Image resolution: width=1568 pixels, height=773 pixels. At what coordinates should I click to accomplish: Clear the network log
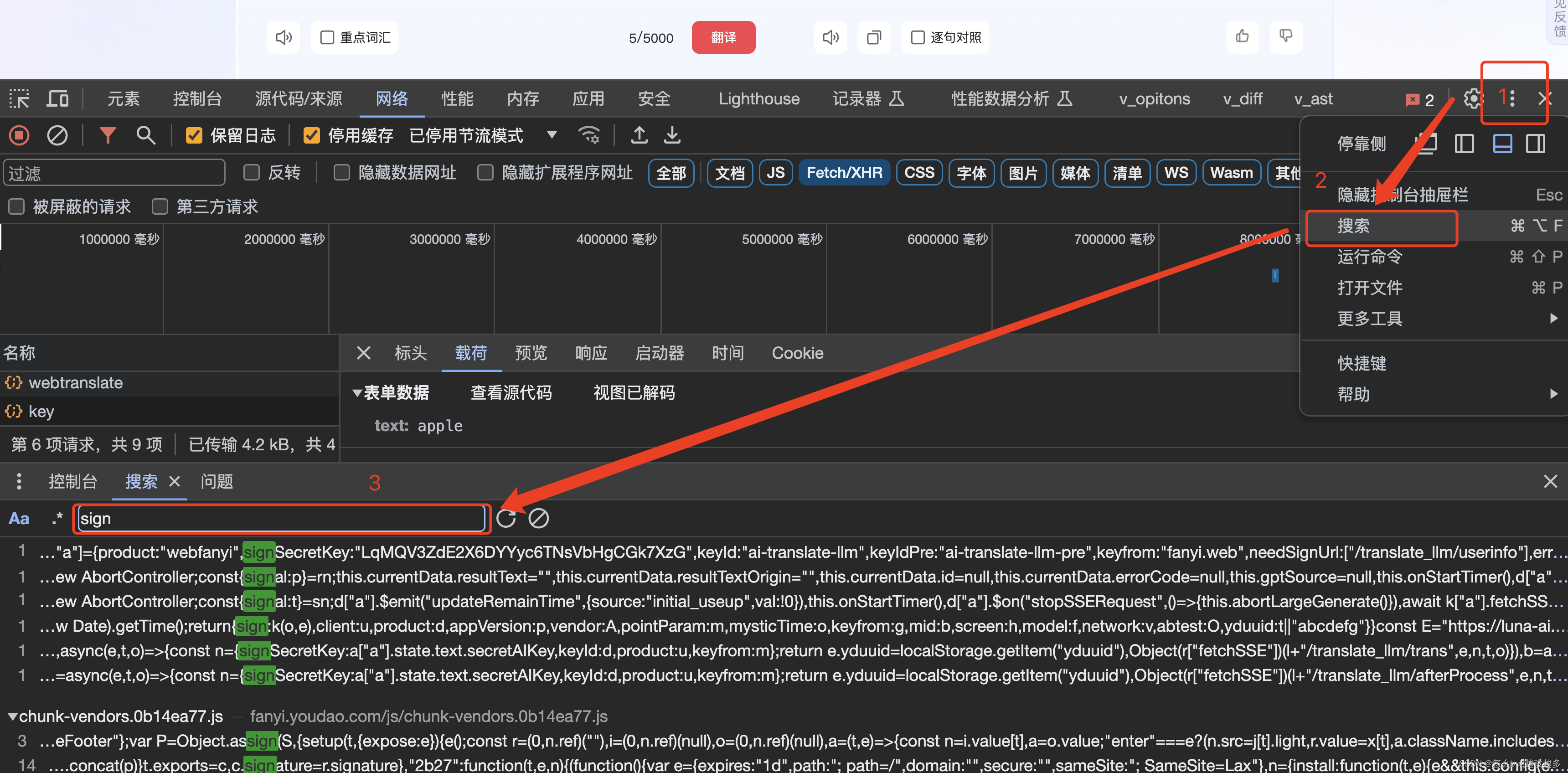[x=57, y=135]
